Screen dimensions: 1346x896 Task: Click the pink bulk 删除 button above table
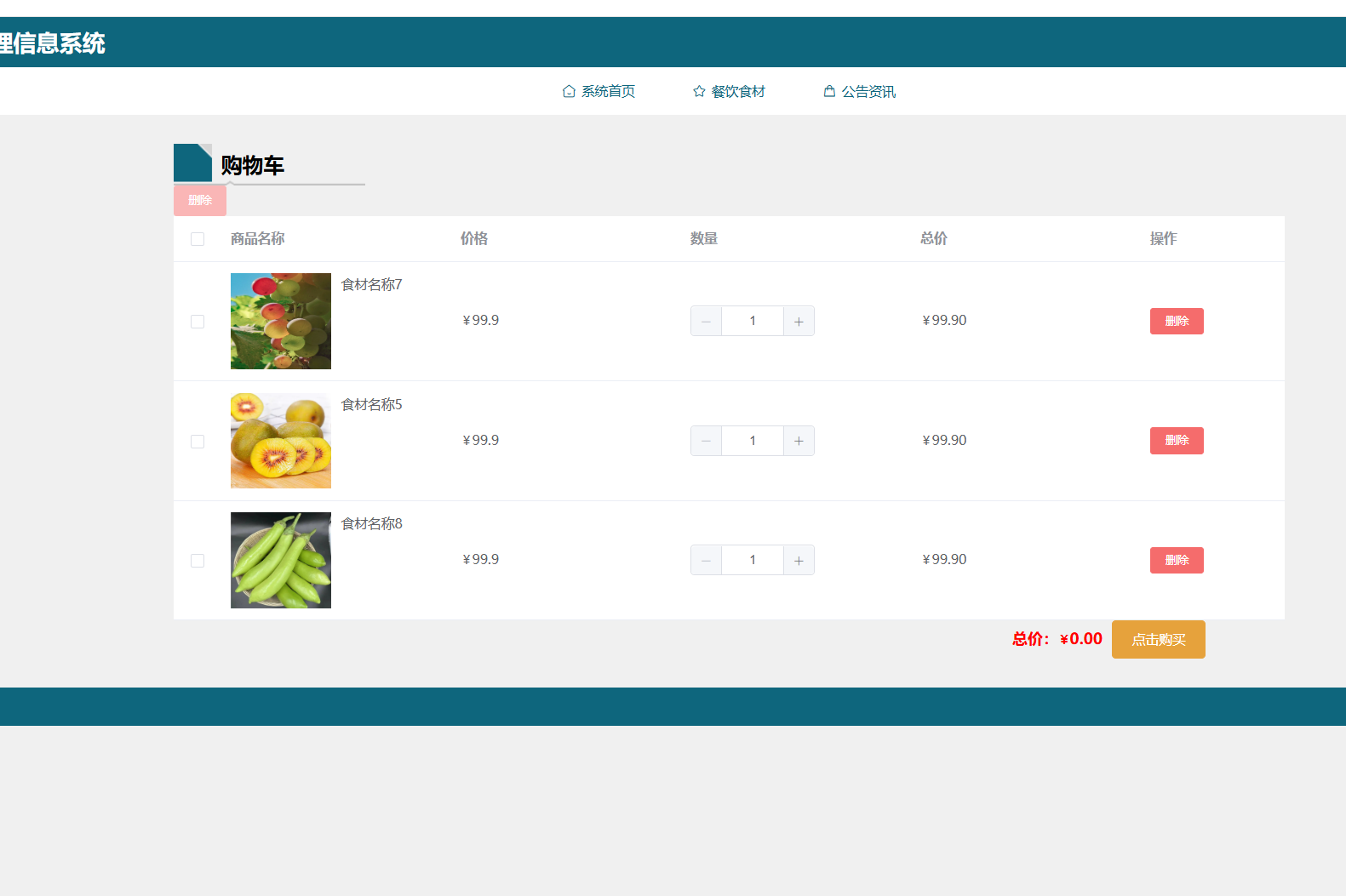click(x=200, y=200)
